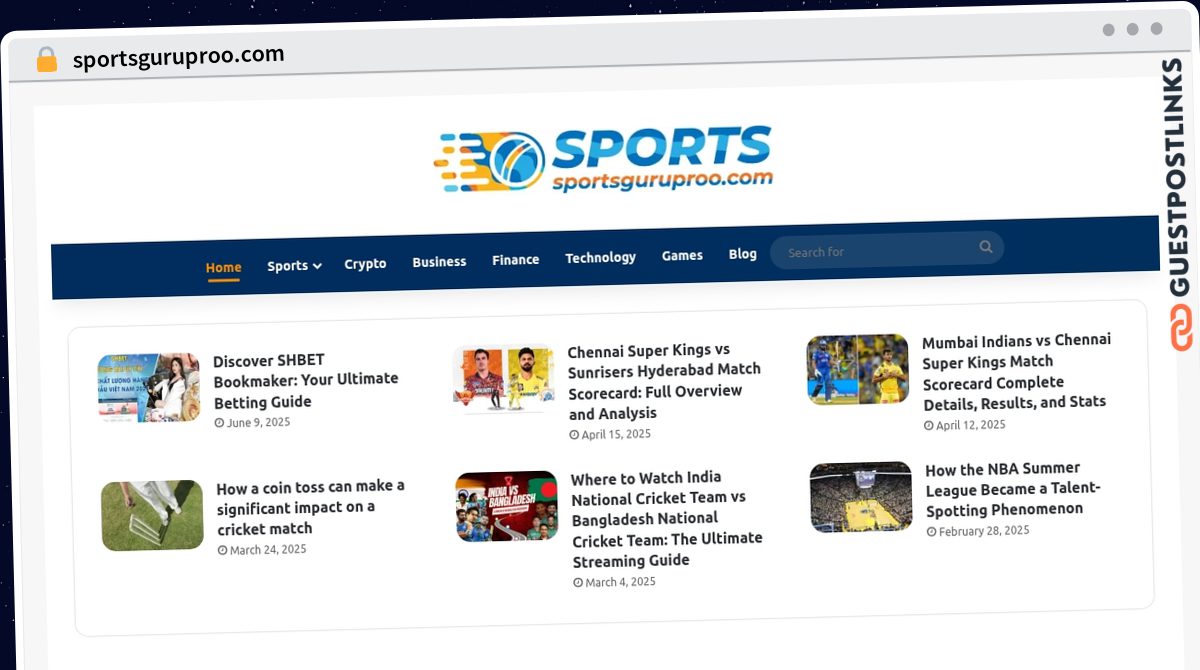Screen dimensions: 1200x670
Task: Open the Blog menu item
Action: click(x=742, y=254)
